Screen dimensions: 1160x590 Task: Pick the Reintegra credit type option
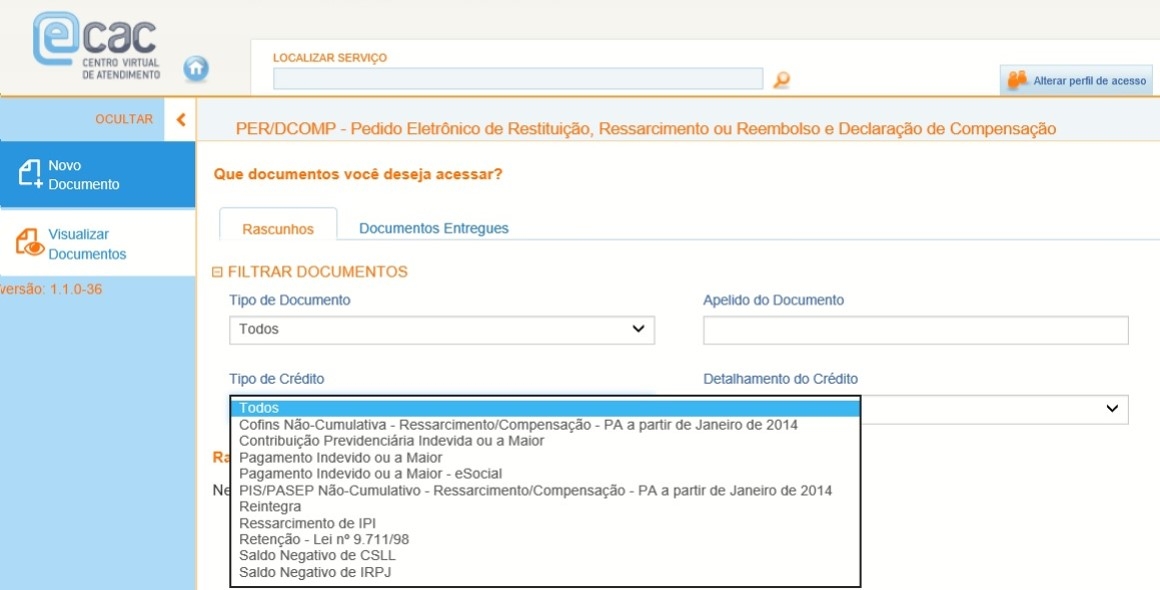tap(269, 507)
